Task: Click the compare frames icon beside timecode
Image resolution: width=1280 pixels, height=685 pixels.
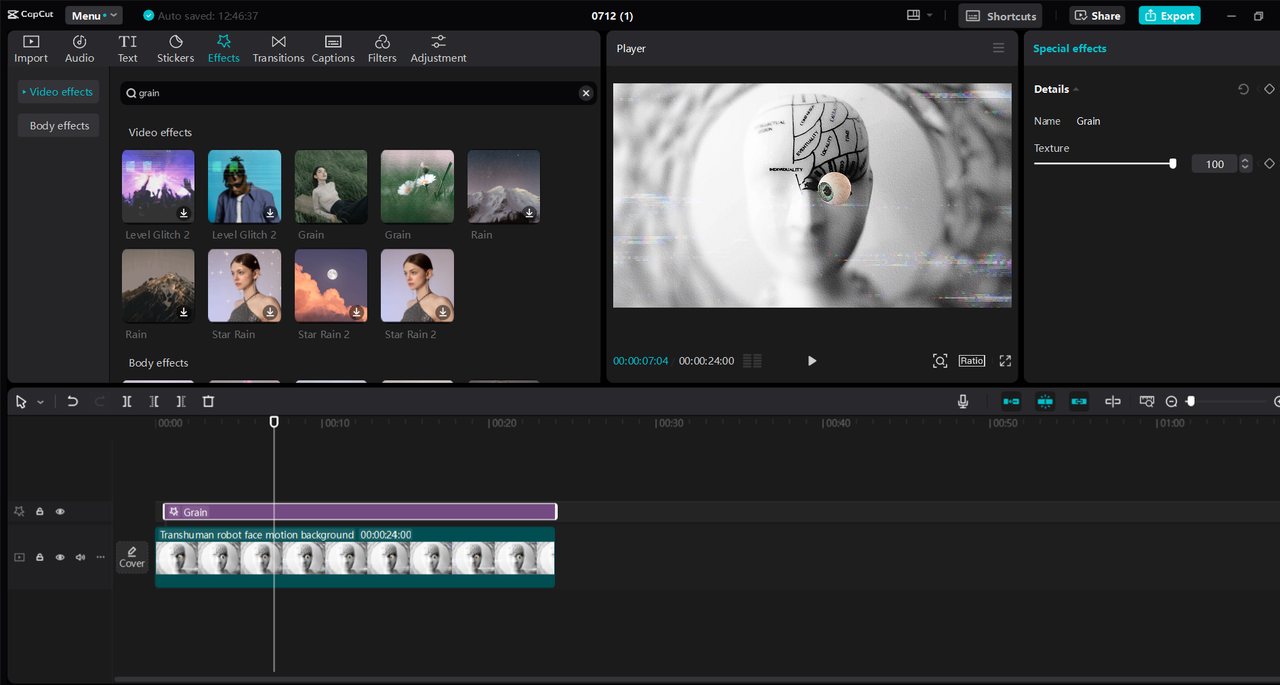Action: tap(752, 361)
